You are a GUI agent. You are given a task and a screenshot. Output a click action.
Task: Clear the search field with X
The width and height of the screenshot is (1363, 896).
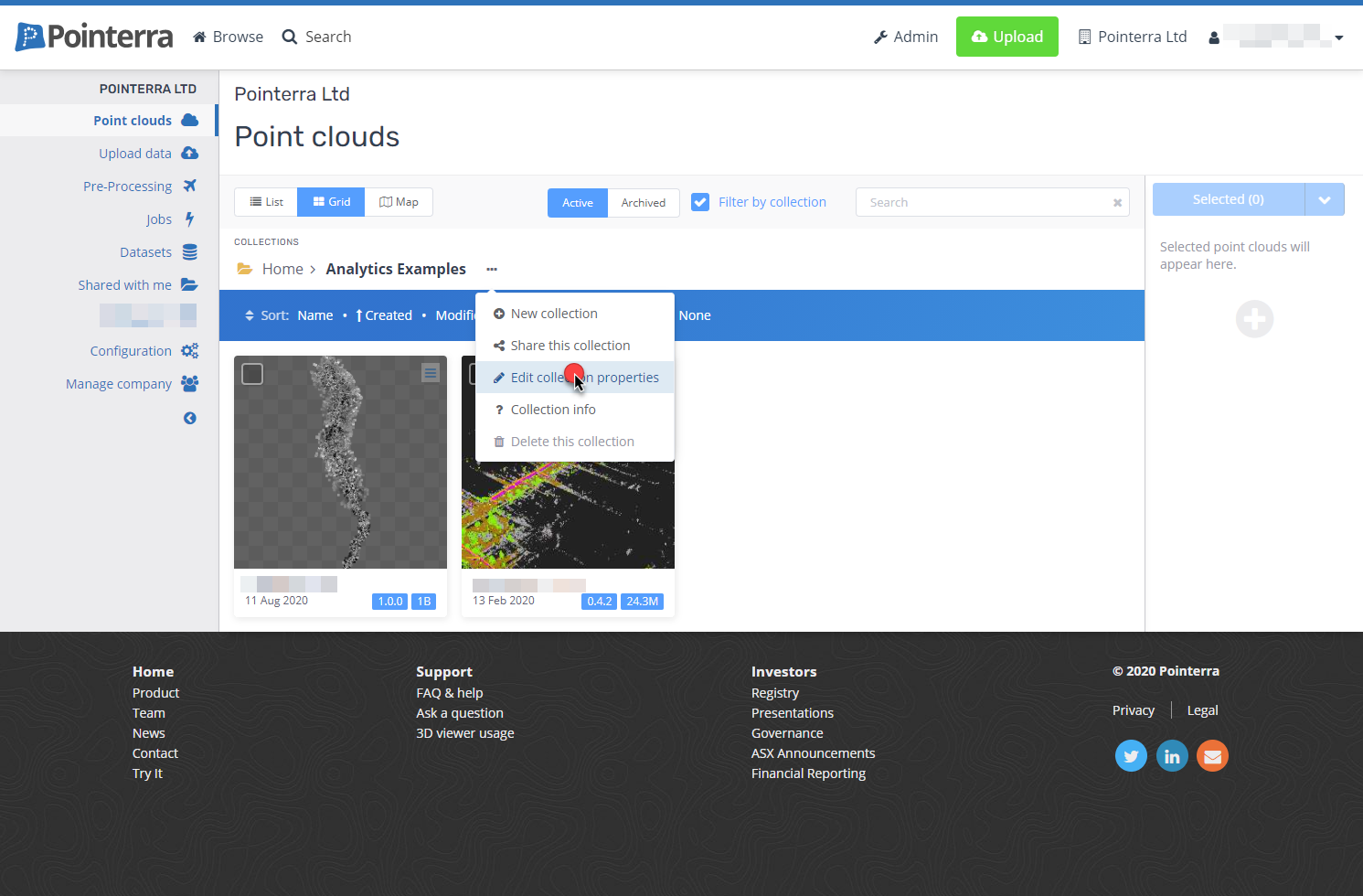click(1117, 203)
